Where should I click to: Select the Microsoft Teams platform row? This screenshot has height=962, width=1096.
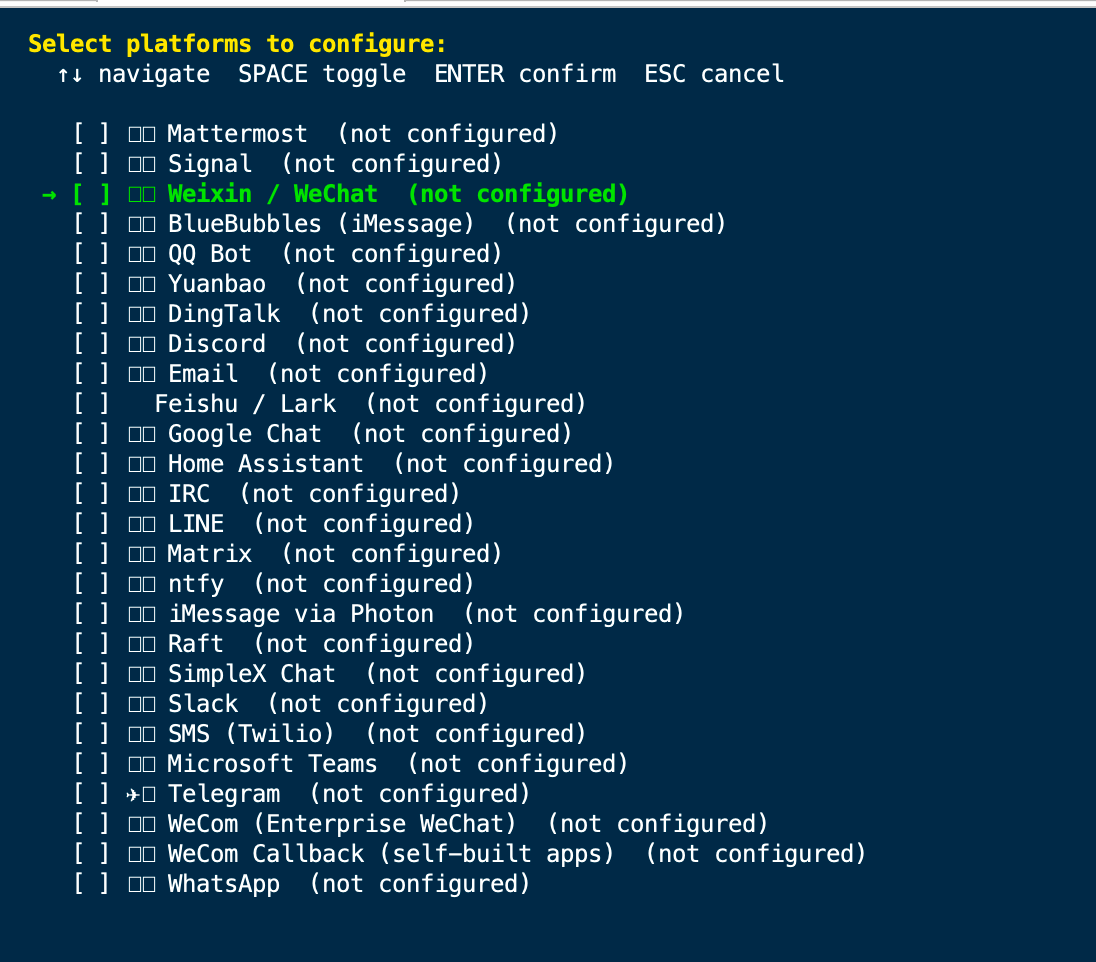point(351,763)
